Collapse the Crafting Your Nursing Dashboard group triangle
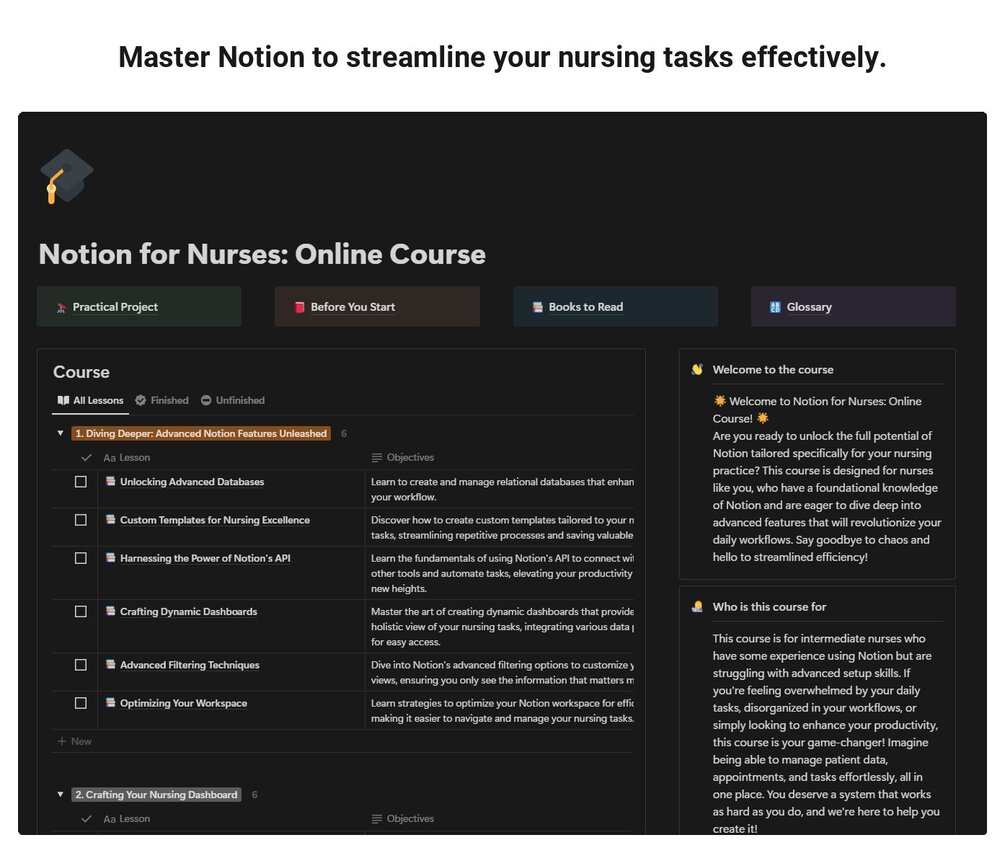The width and height of the screenshot is (1005, 853). 60,795
